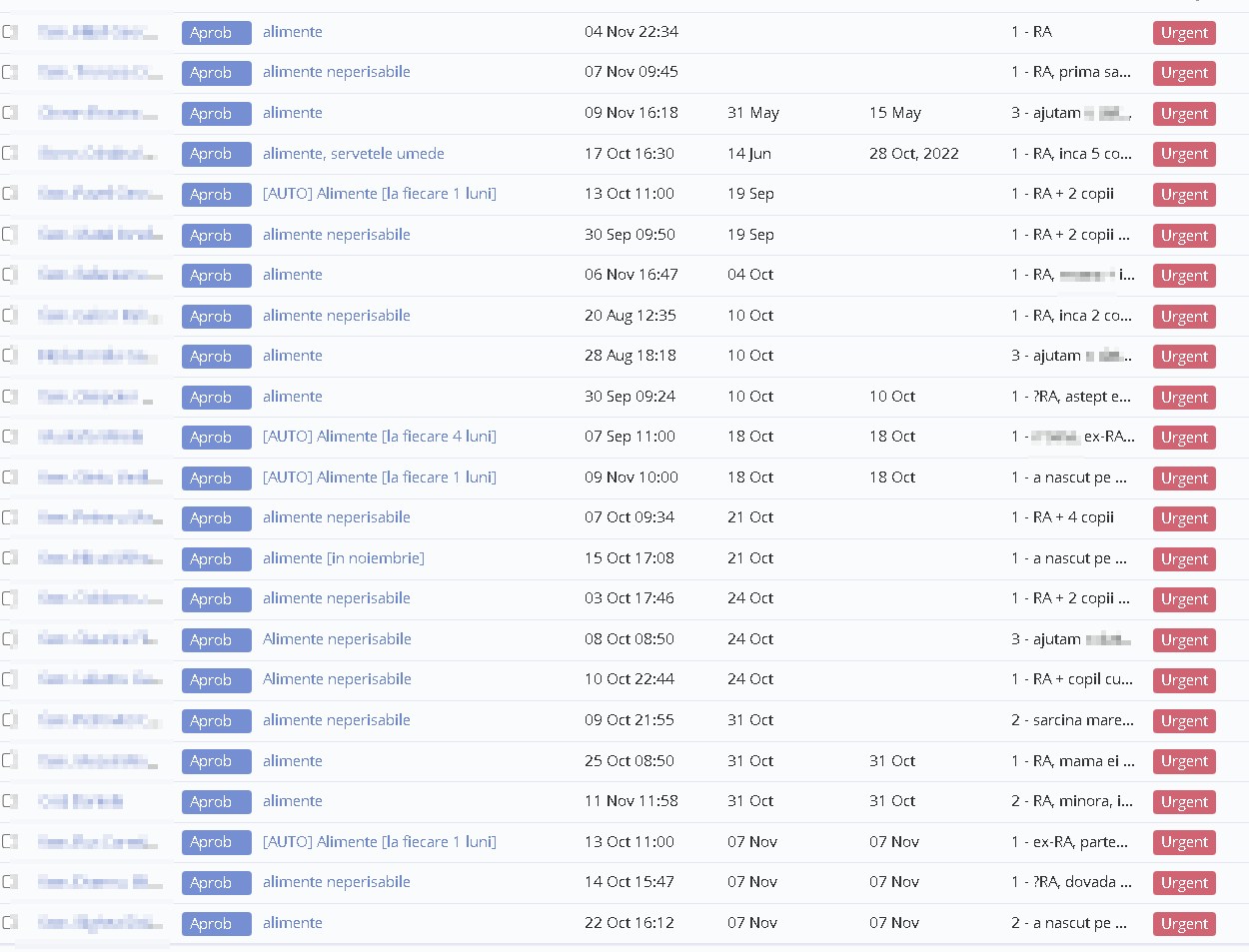Click the Urgent label on the 25 Oct 08:50 row

[x=1183, y=761]
